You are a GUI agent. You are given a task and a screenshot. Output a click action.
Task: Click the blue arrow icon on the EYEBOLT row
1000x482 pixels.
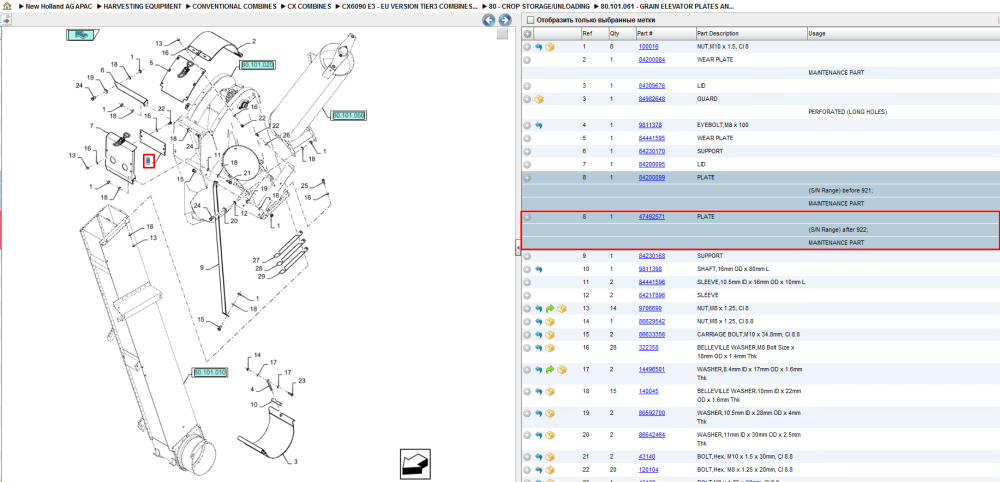538,125
